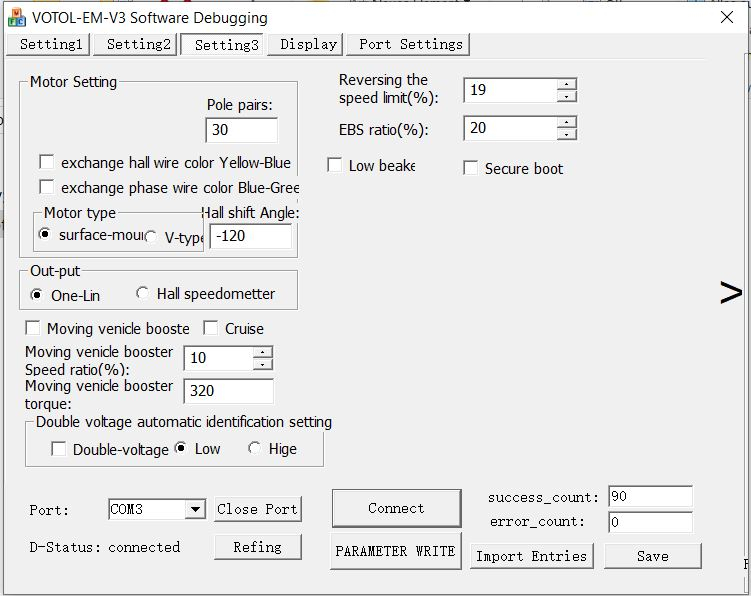This screenshot has height=596, width=751.
Task: Choose Hige double-voltage setting
Action: (254, 449)
